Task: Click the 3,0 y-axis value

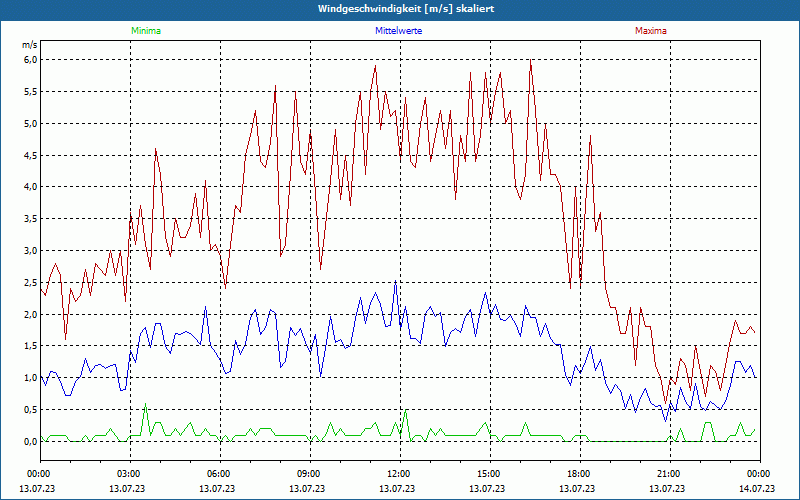Action: pos(31,251)
